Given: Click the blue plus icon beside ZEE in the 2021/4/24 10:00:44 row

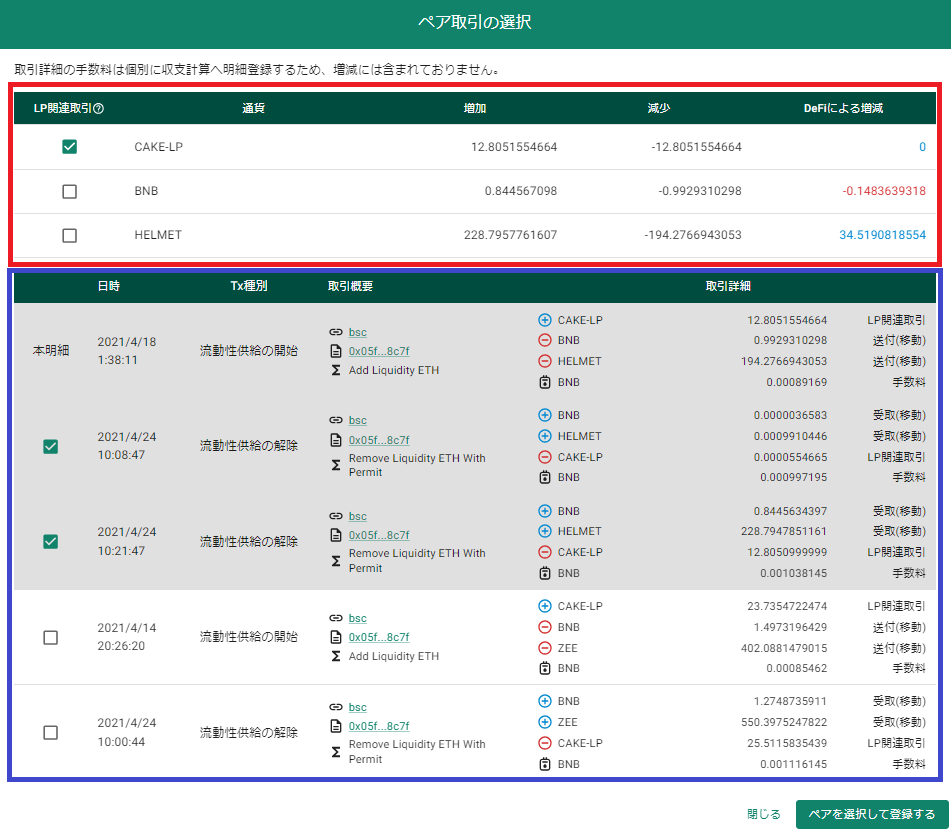Looking at the screenshot, I should 545,722.
